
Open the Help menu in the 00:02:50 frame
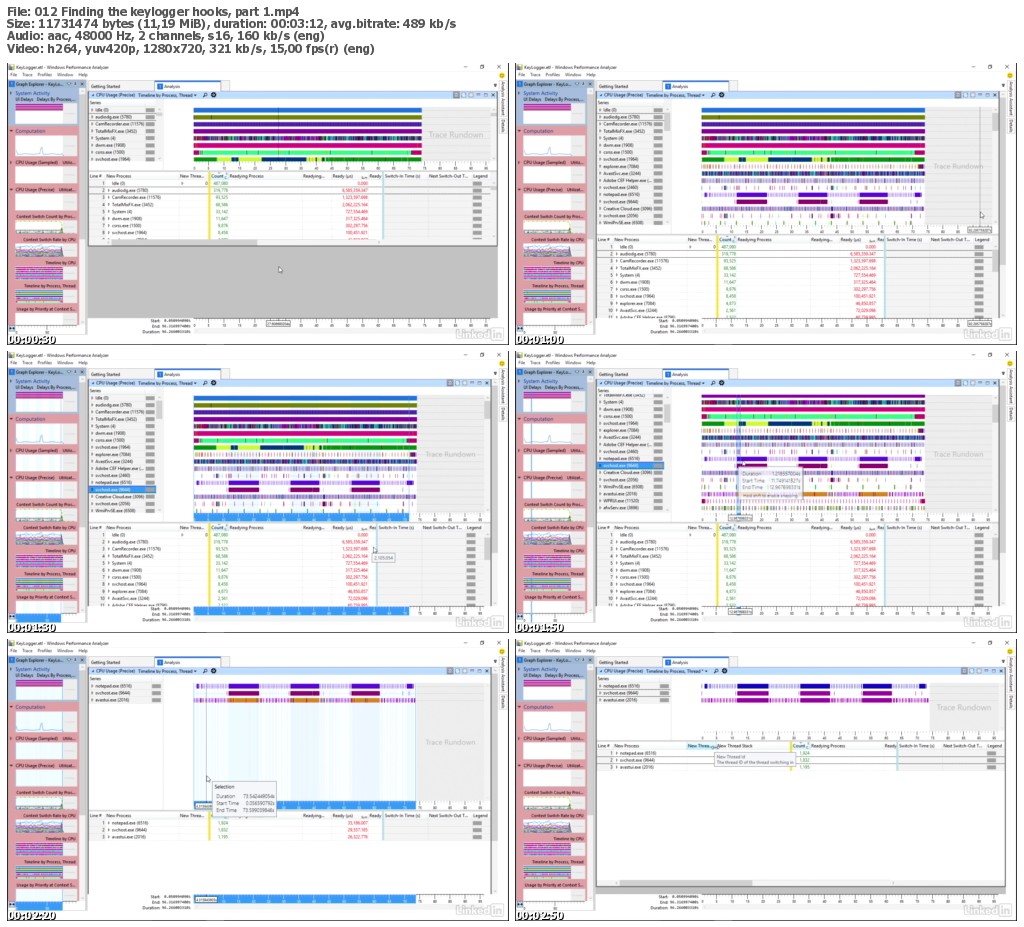(x=591, y=651)
